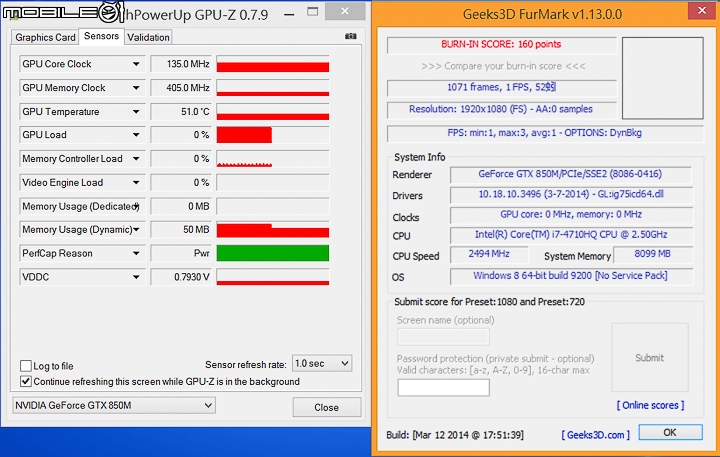Click the GPU-Z Close button

(326, 407)
